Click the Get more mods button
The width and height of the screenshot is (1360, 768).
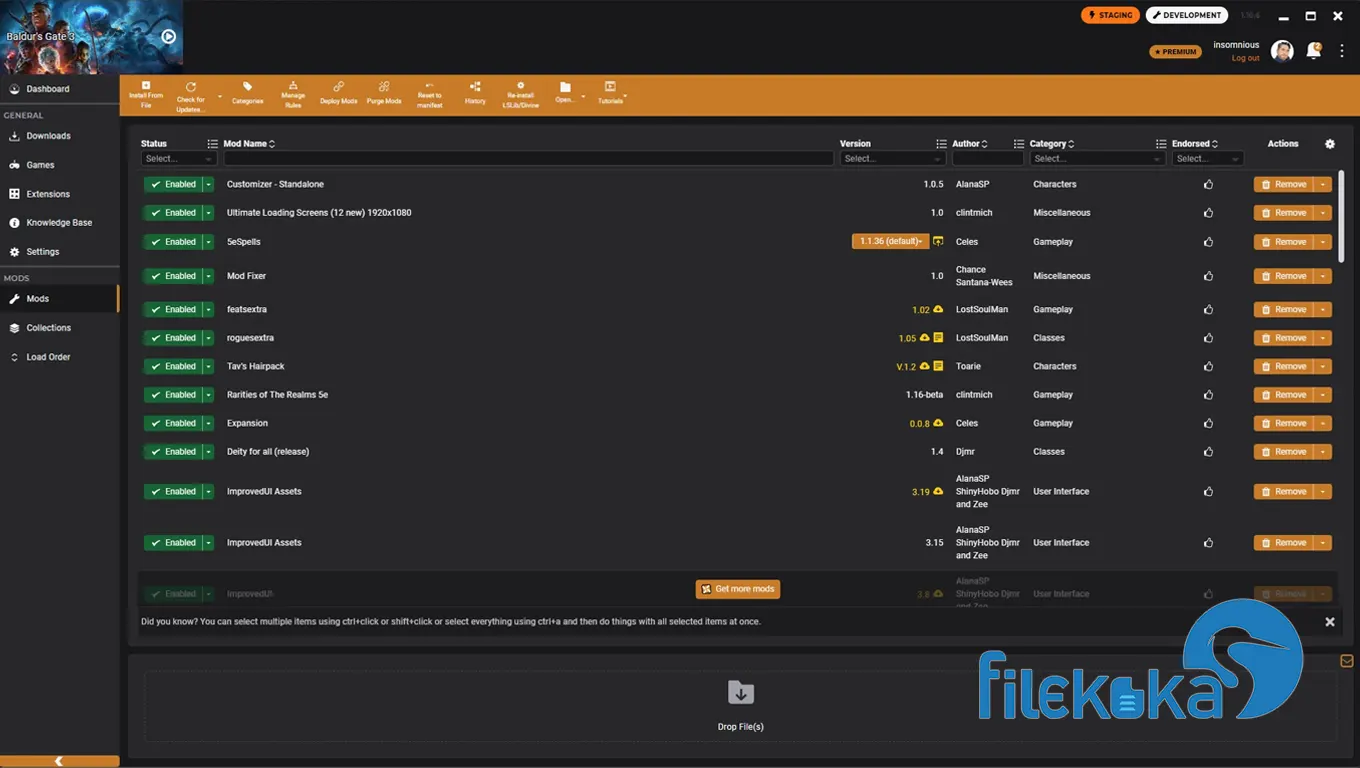click(738, 589)
